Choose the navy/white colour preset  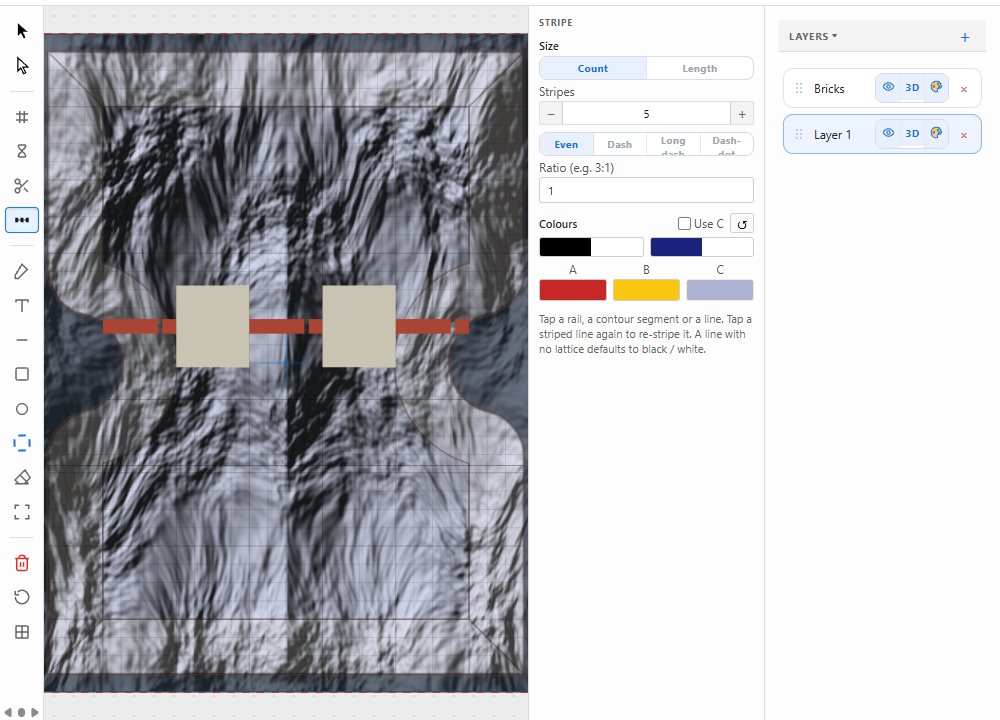tap(702, 247)
